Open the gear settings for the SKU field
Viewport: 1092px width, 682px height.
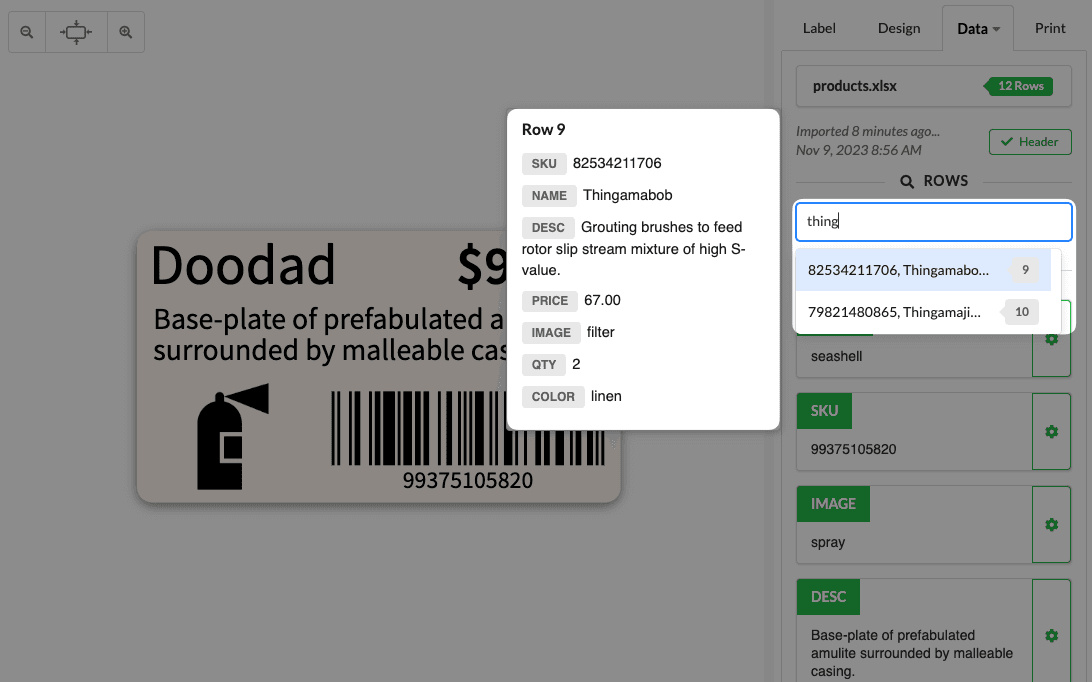pyautogui.click(x=1051, y=431)
